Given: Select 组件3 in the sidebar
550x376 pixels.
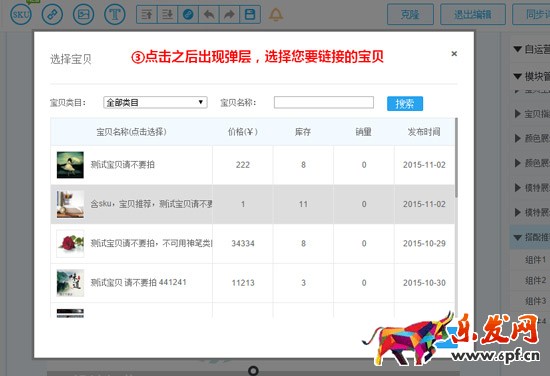Looking at the screenshot, I should tap(536, 301).
